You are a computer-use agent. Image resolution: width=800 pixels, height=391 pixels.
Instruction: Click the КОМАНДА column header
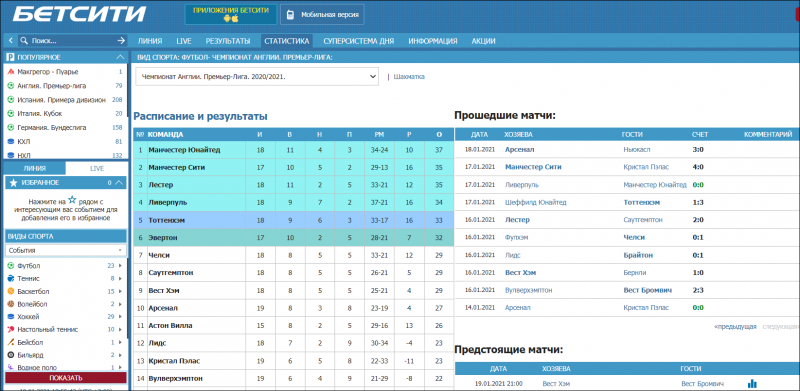[x=165, y=135]
